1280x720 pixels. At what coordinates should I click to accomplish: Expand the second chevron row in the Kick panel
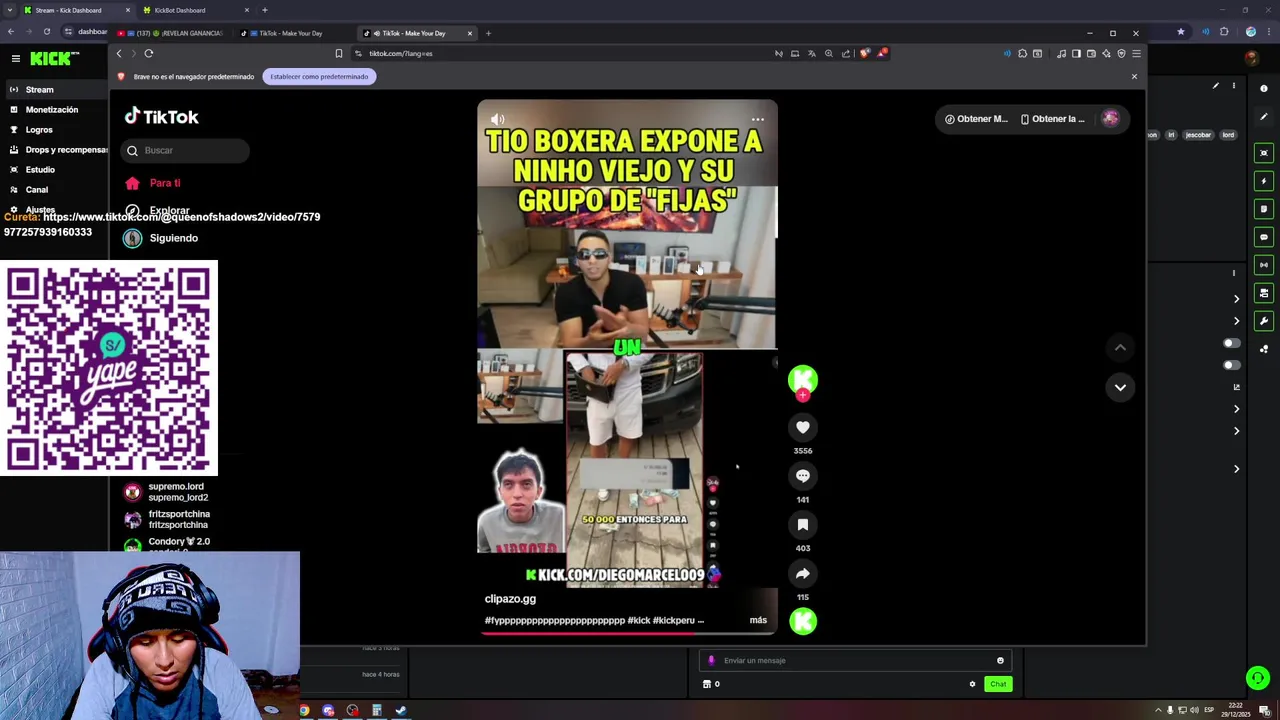[1236, 321]
